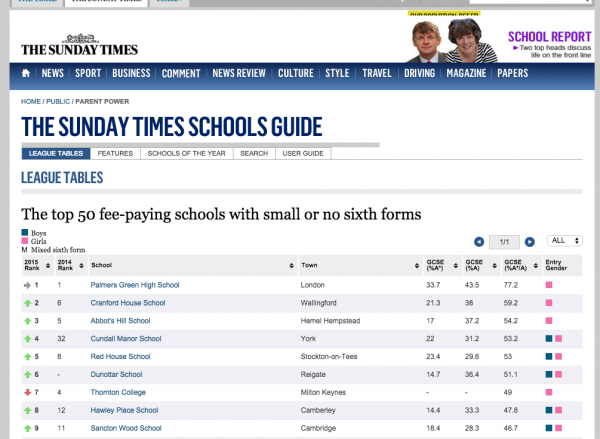Switch to SCHOOLS OF THE YEAR tab
This screenshot has width=600, height=439.
pos(186,153)
